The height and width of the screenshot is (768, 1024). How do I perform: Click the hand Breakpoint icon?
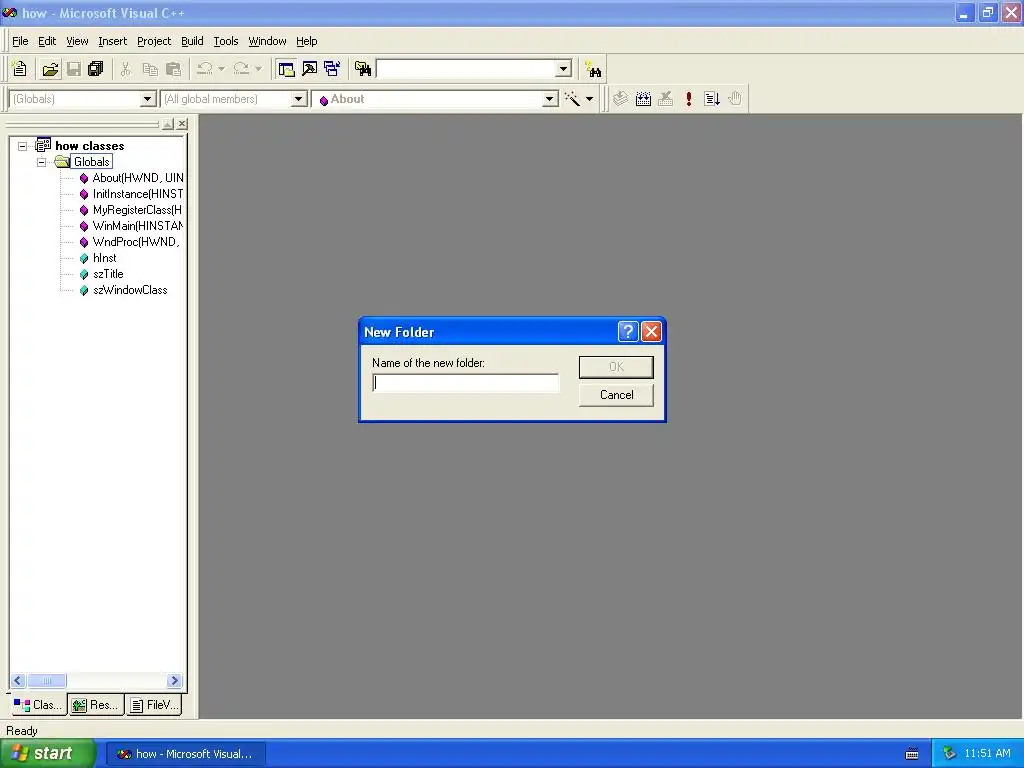click(735, 99)
